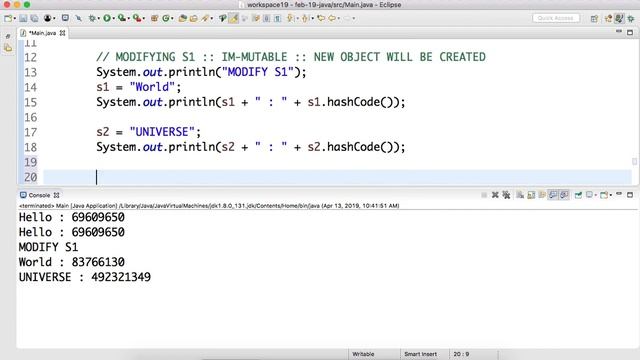Click the Search flashlight icon
This screenshot has width=640, height=360.
[x=205, y=18]
